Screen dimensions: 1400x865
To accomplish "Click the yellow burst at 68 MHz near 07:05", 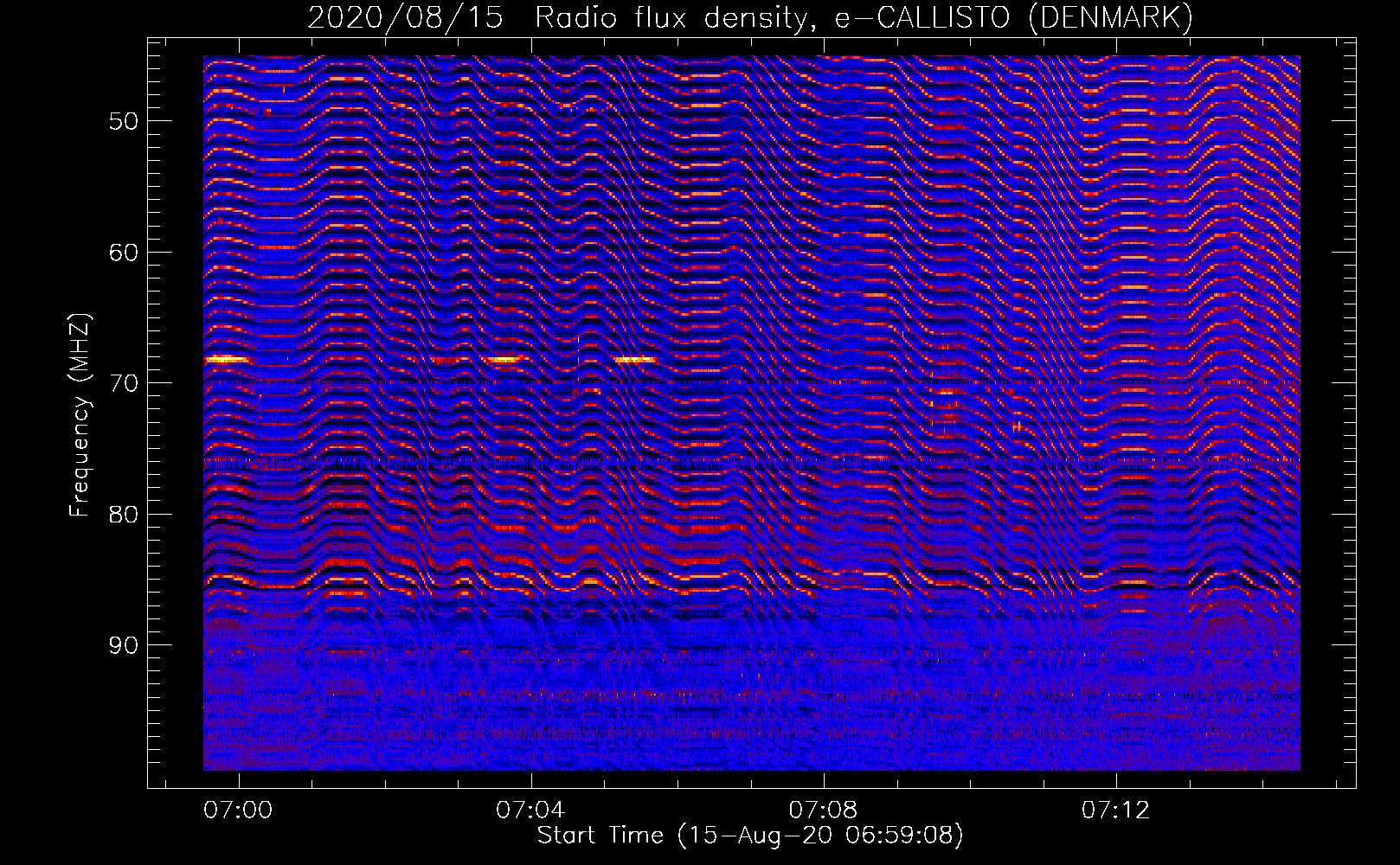I will coord(634,359).
